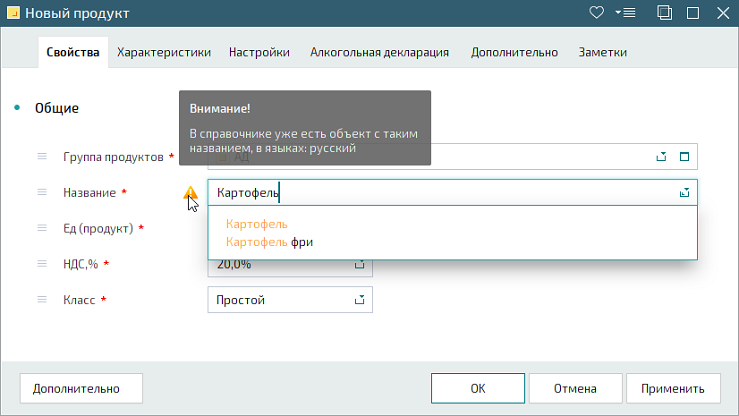Click the cascade windows icon in title bar
The width and height of the screenshot is (739, 416).
tap(665, 13)
